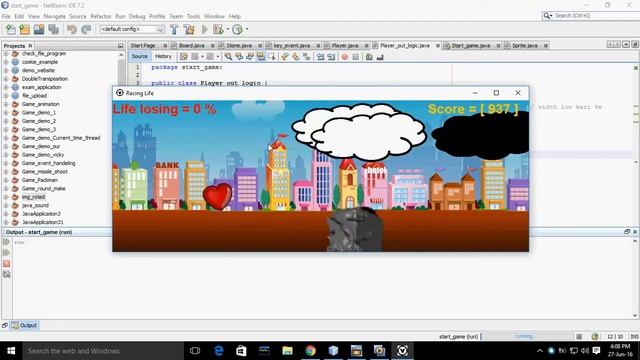Click the Open Project toolbar icon
This screenshot has height=360, width=640.
[x=39, y=29]
